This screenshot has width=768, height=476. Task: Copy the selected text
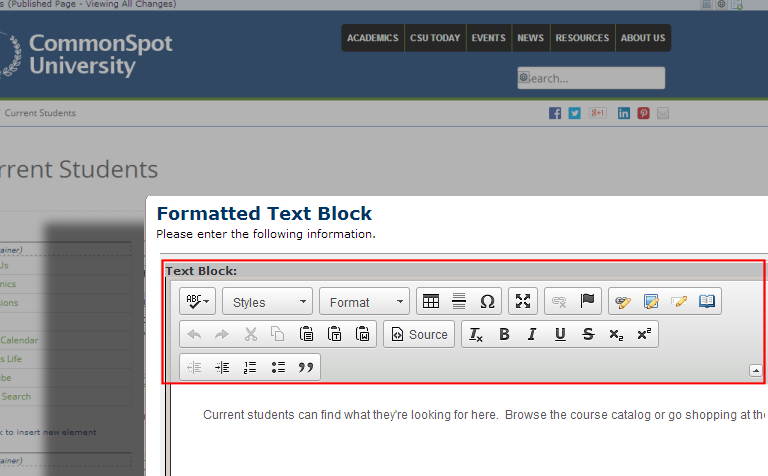[278, 334]
